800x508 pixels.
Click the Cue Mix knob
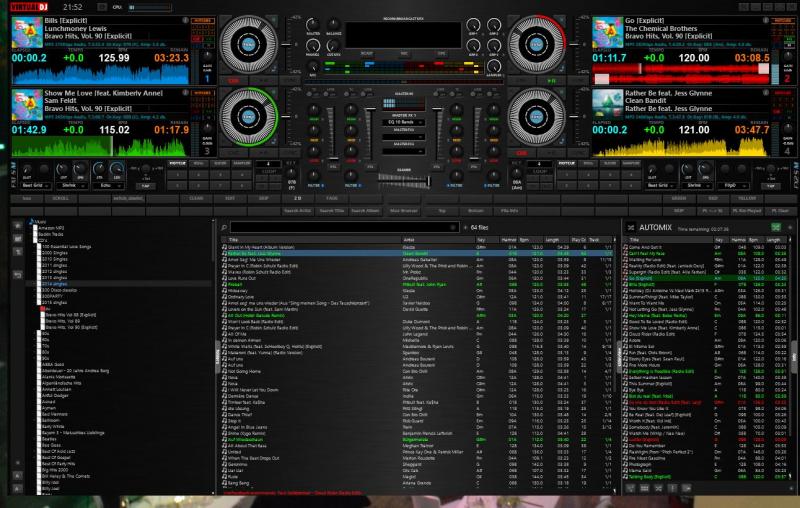point(333,46)
